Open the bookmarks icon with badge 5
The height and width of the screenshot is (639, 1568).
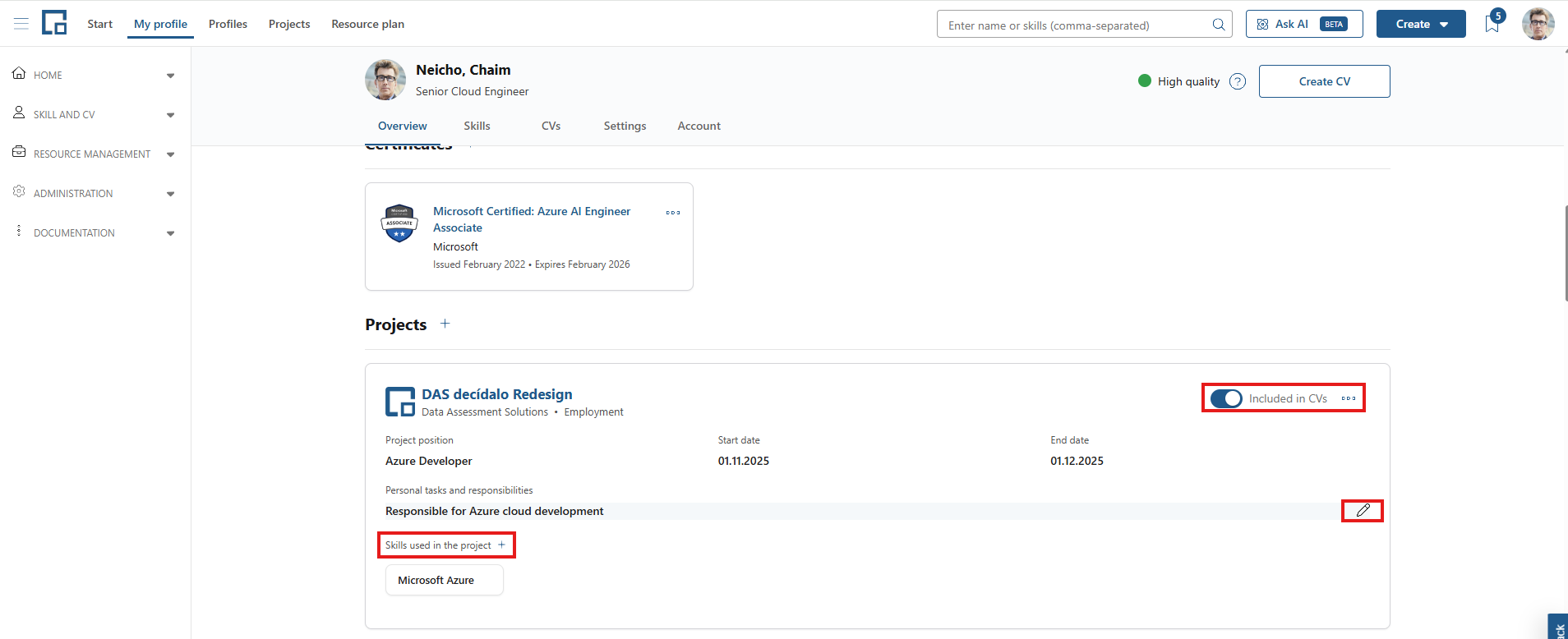(x=1492, y=24)
